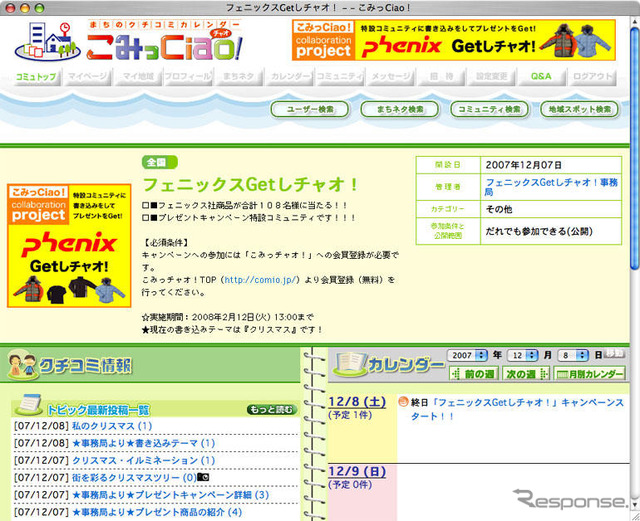Click the red close button in the title bar

(10, 7)
